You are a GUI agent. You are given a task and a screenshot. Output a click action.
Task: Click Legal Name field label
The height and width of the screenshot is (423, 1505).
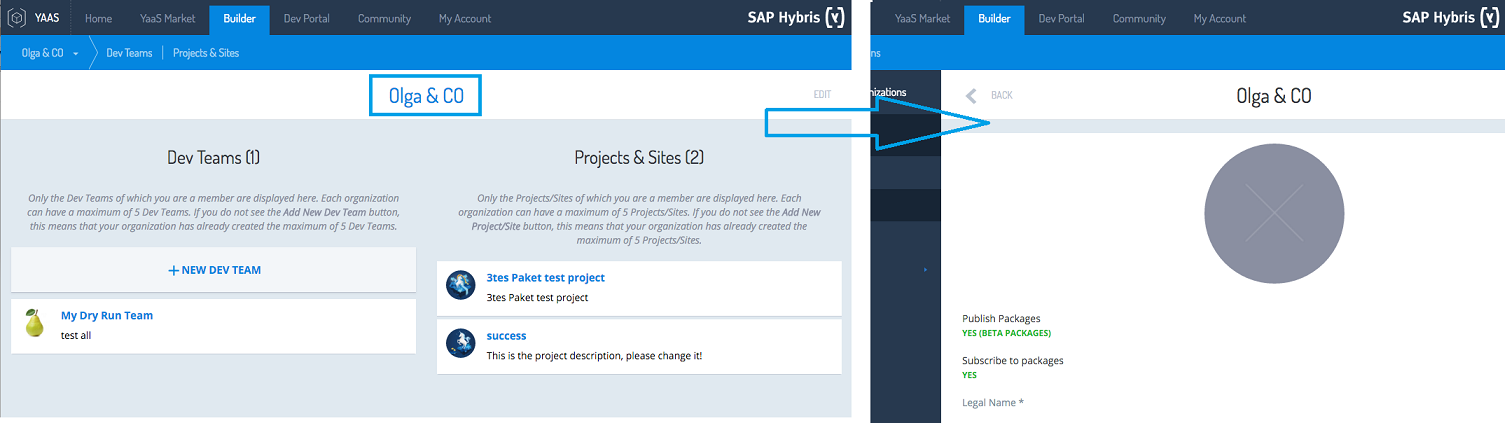coord(993,403)
